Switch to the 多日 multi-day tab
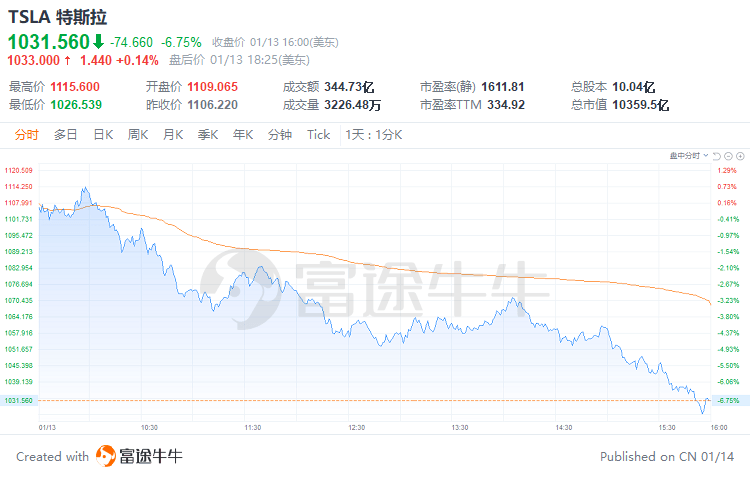Image resolution: width=750 pixels, height=477 pixels. click(x=66, y=135)
